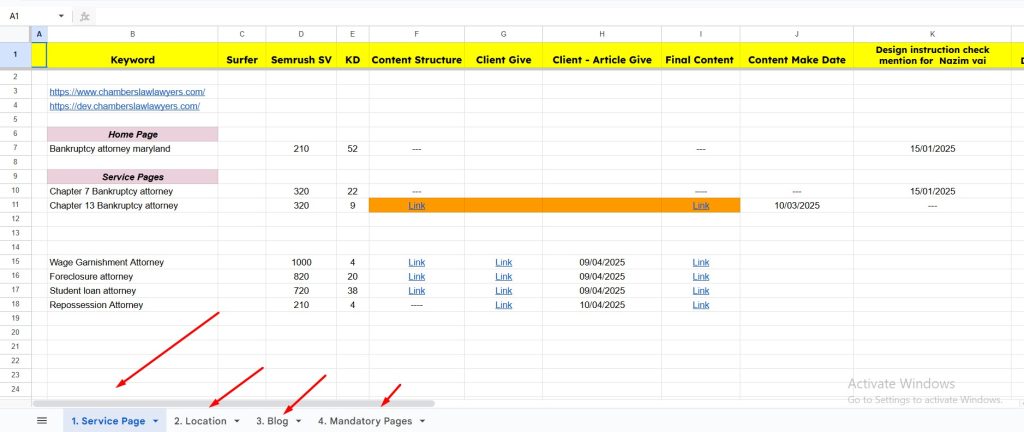
Task: Open Client Give Link for Repossession Attorney
Action: [x=504, y=305]
